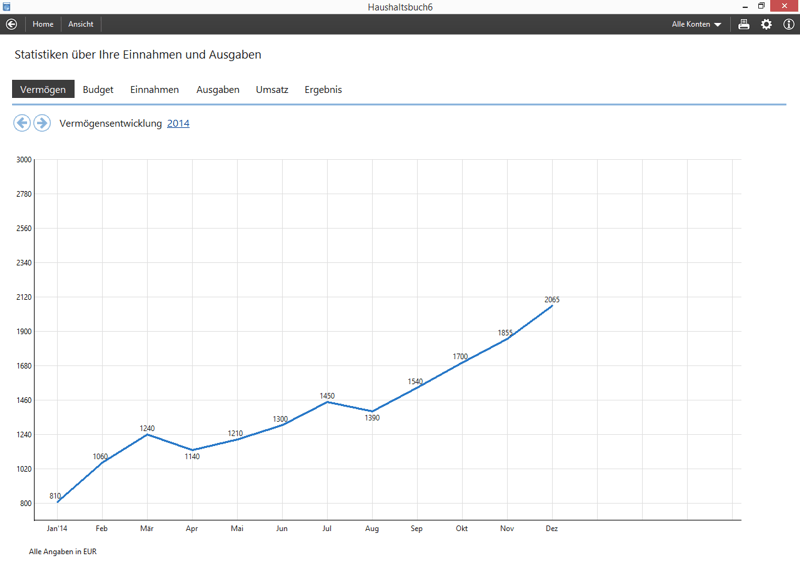Go to next year with right arrow
The width and height of the screenshot is (800, 575).
[x=42, y=123]
